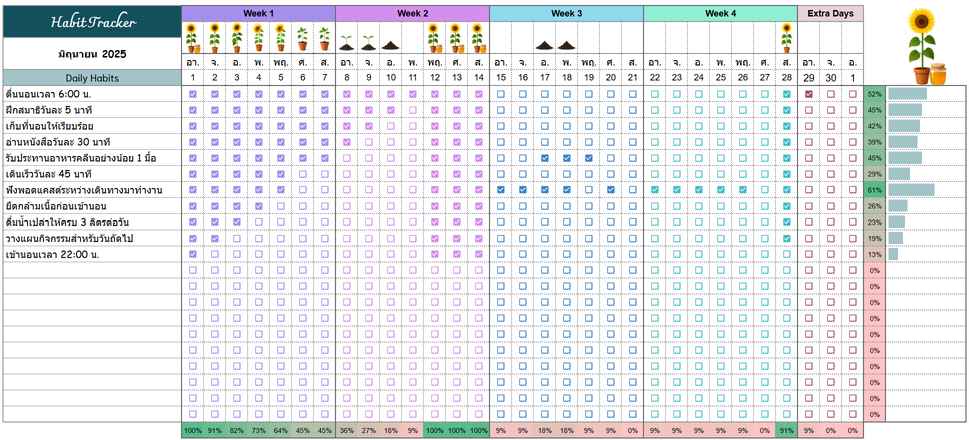Image resolution: width=969 pixels, height=440 pixels.
Task: Click the soil mound image above day 17
Action: click(x=544, y=45)
